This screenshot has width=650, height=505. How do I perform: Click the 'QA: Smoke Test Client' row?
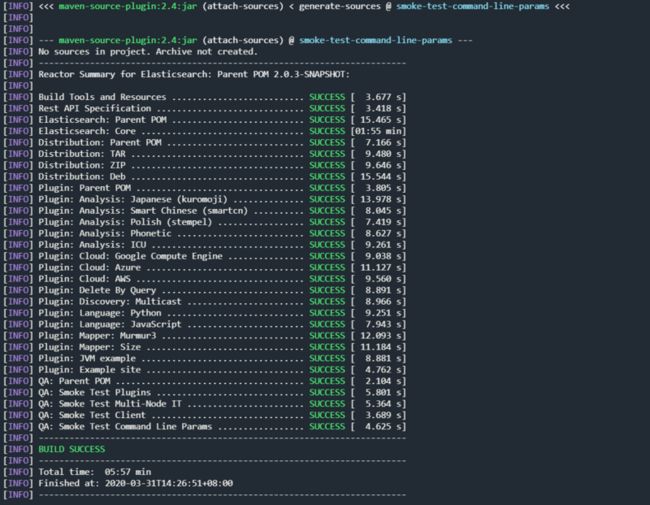point(204,415)
